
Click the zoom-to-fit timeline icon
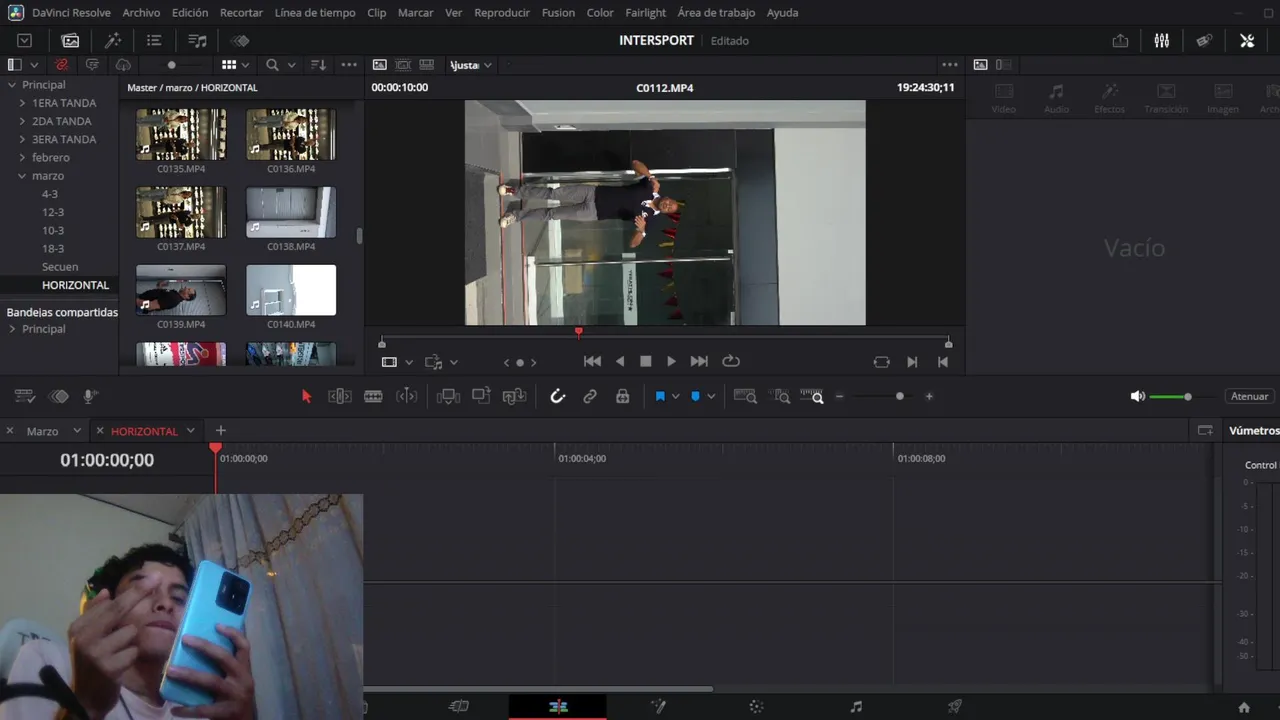pyautogui.click(x=745, y=397)
